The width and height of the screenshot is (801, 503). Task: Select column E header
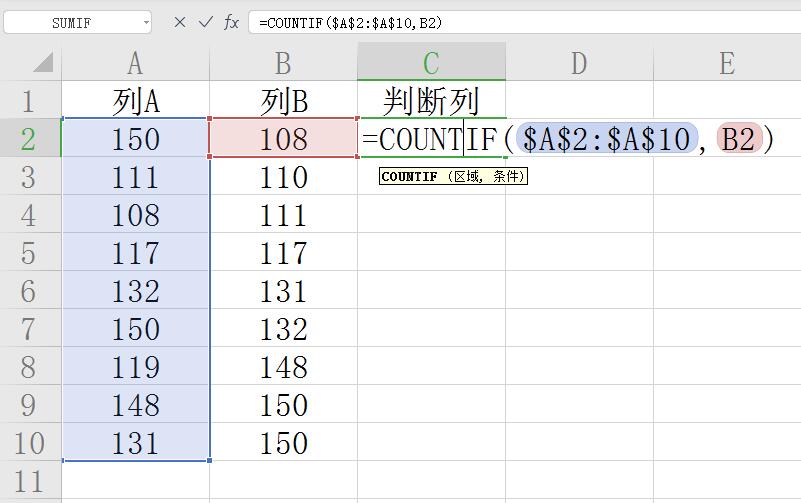[x=727, y=64]
